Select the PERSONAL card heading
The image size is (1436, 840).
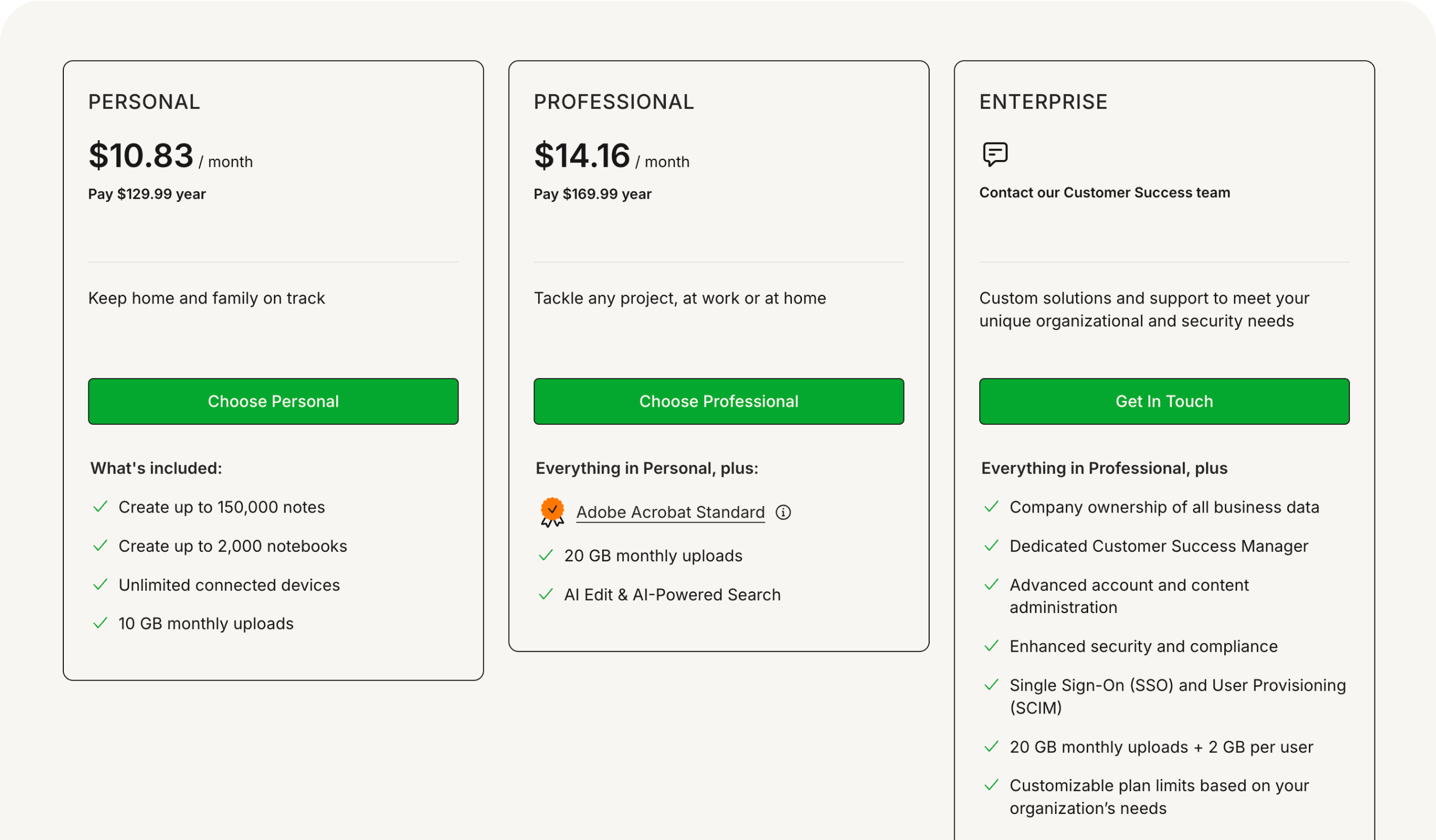(x=144, y=102)
